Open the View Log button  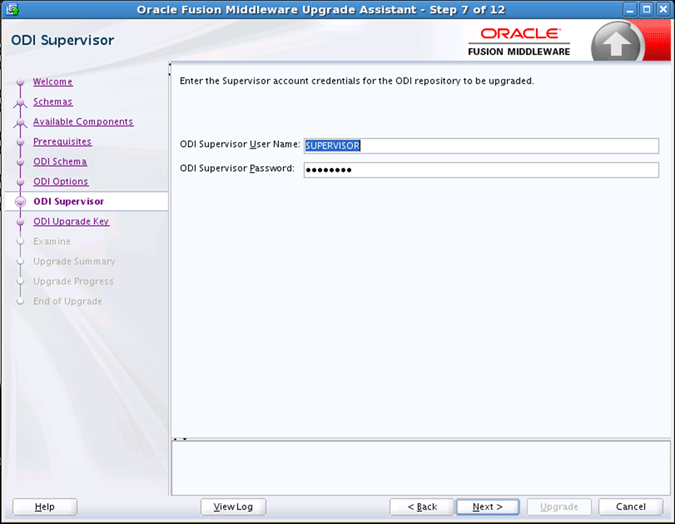coord(233,507)
